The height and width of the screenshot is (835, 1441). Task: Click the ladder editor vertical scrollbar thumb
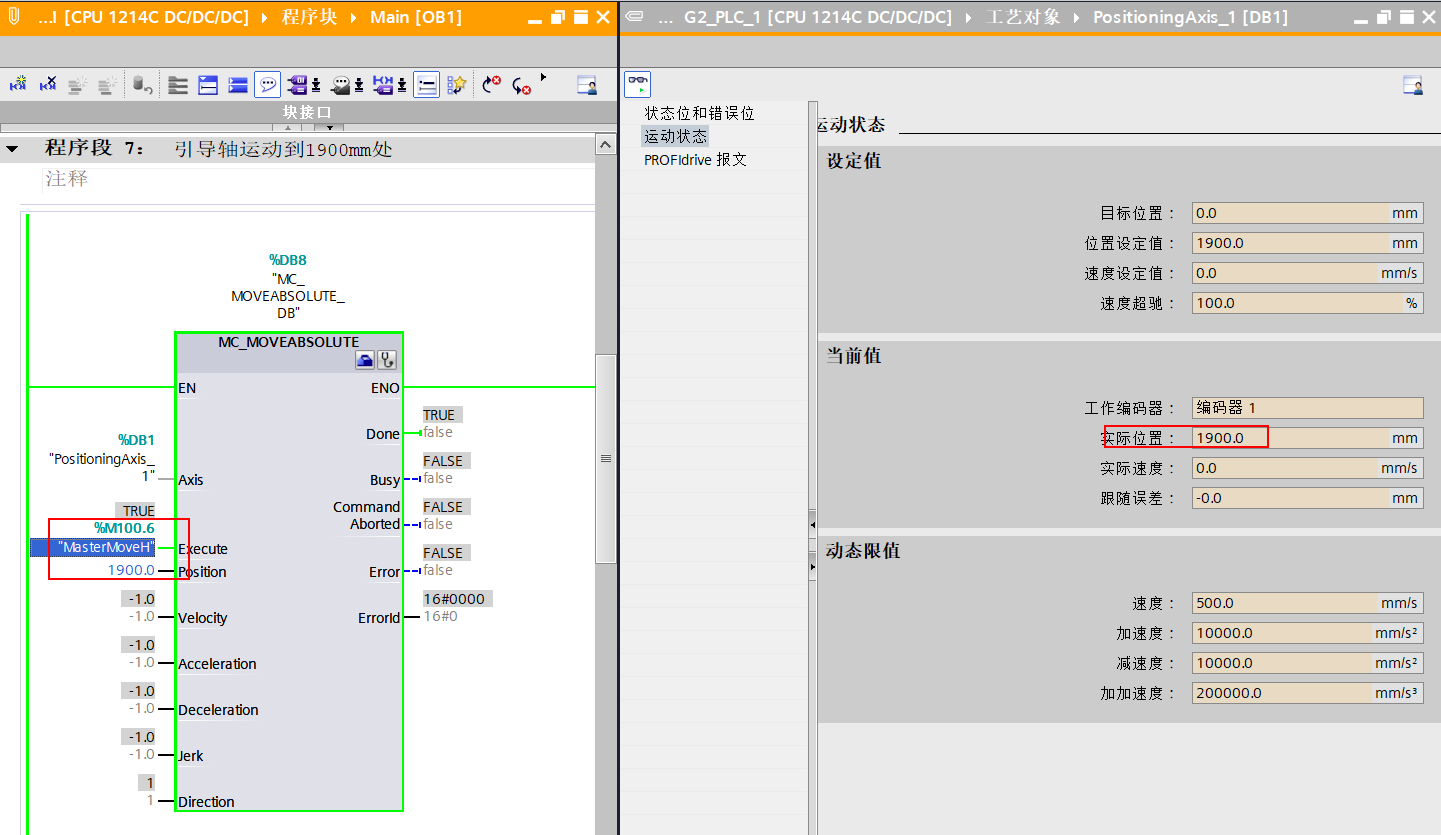[605, 458]
